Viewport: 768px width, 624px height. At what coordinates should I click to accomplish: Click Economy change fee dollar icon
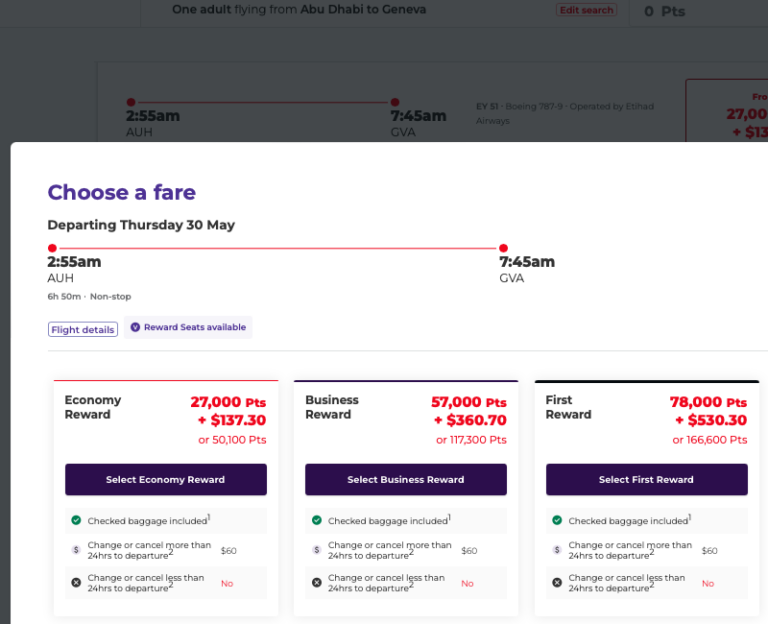tap(76, 550)
